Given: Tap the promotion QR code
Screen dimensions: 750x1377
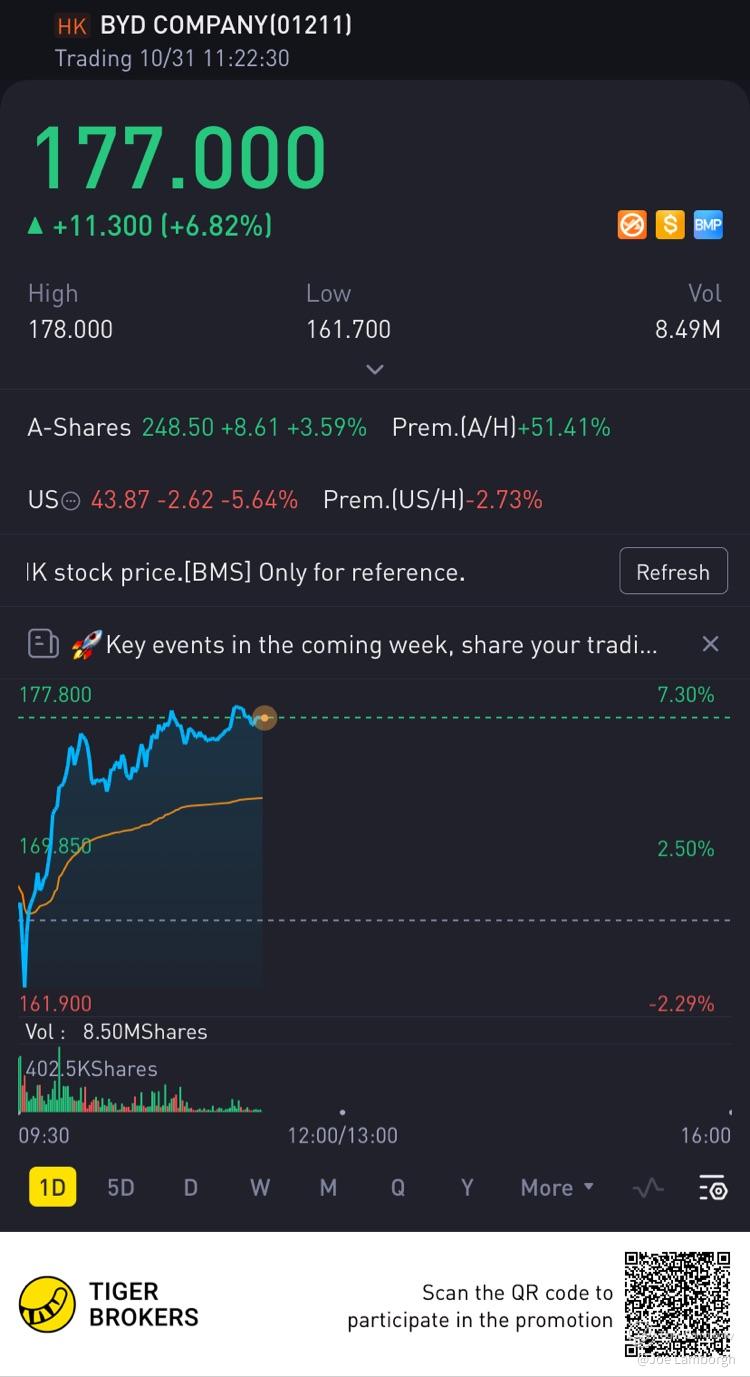Looking at the screenshot, I should click(x=677, y=1304).
